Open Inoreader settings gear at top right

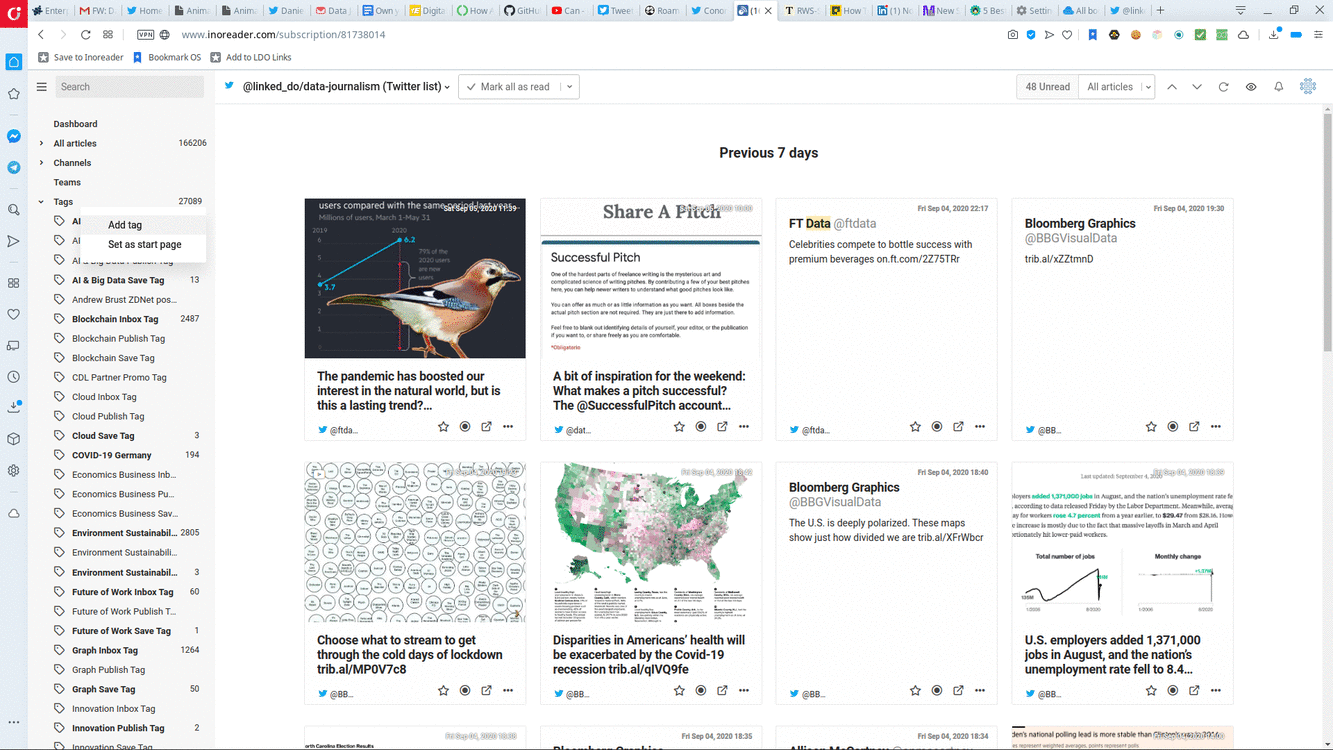pos(1308,87)
